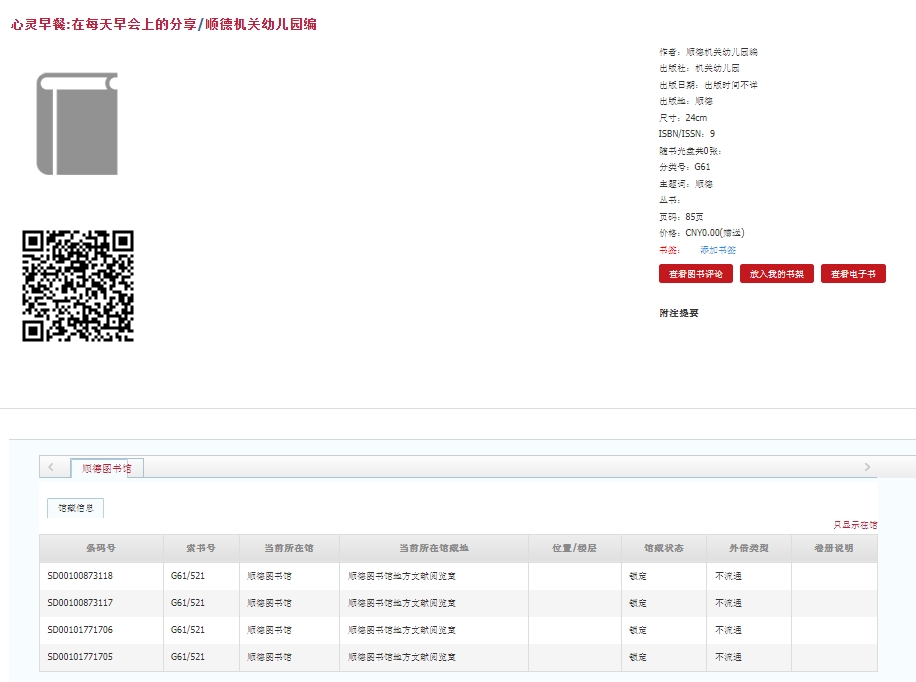Select the 馆藏信息 tab
This screenshot has width=916, height=682.
[75, 508]
